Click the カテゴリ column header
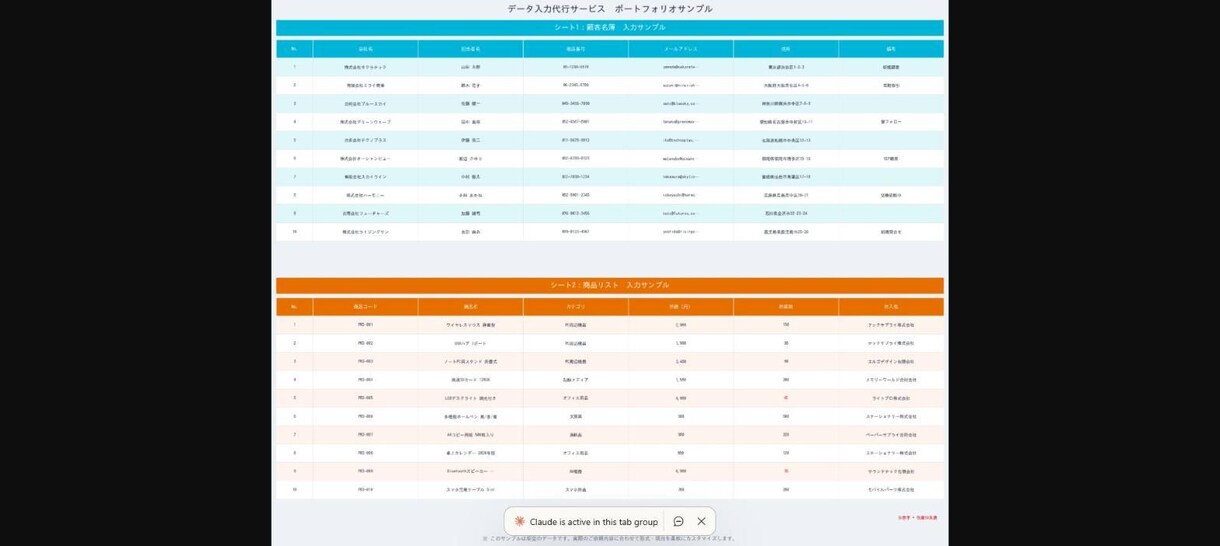1220x546 pixels. [x=575, y=307]
